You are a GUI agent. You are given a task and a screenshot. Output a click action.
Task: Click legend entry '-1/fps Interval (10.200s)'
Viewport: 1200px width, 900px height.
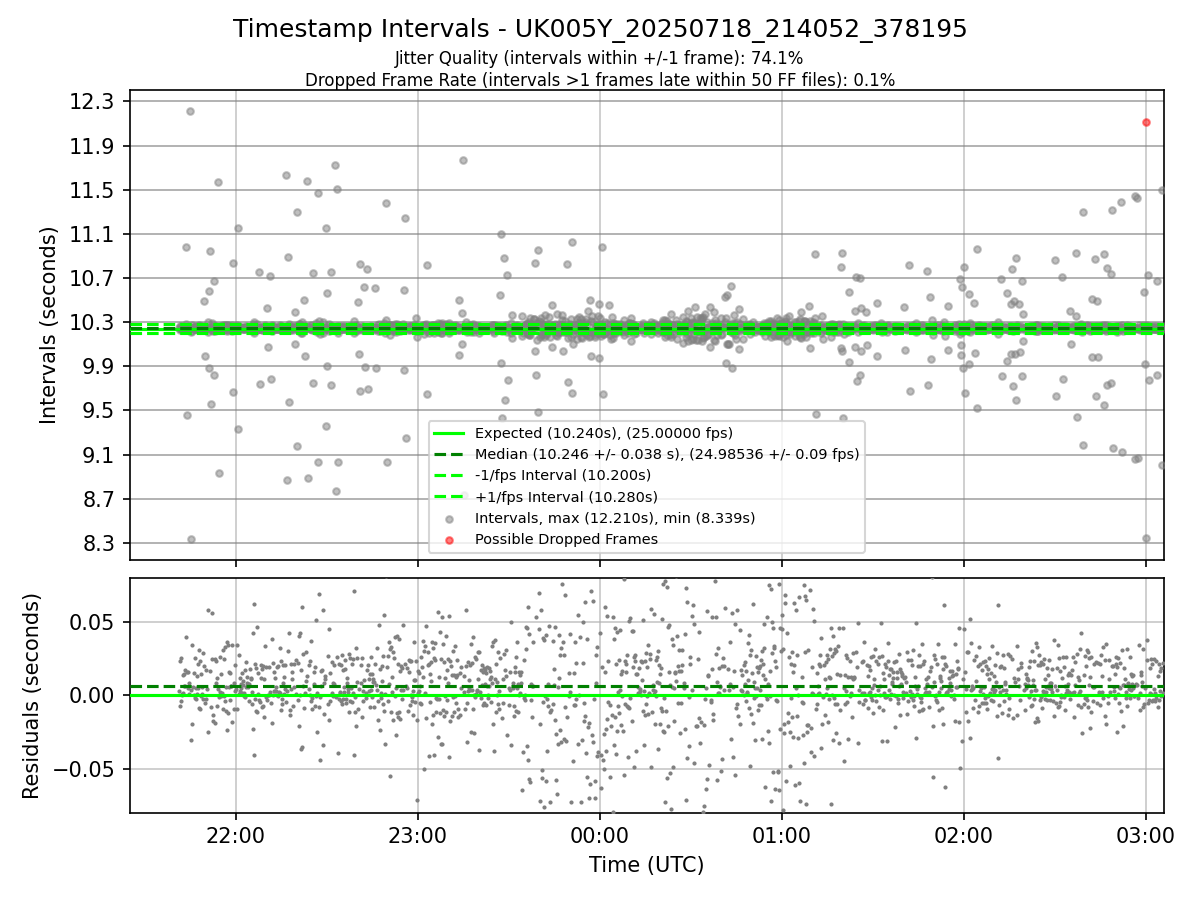[x=563, y=475]
